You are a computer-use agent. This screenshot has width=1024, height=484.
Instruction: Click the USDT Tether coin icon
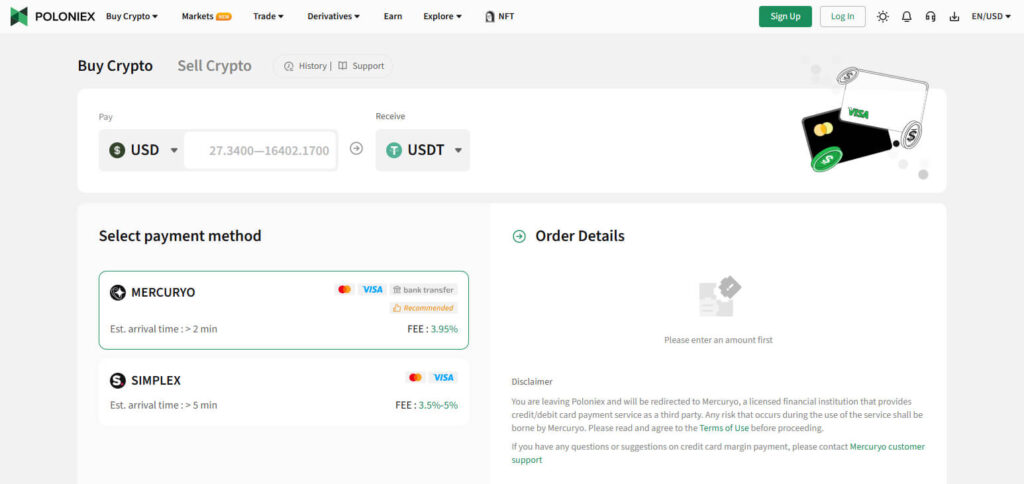(x=394, y=150)
